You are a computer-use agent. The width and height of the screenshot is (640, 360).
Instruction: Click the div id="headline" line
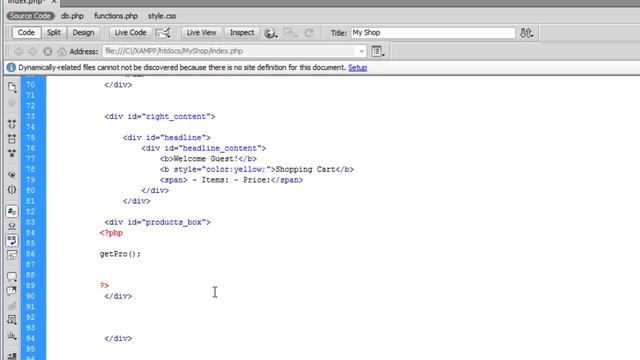tap(167, 138)
